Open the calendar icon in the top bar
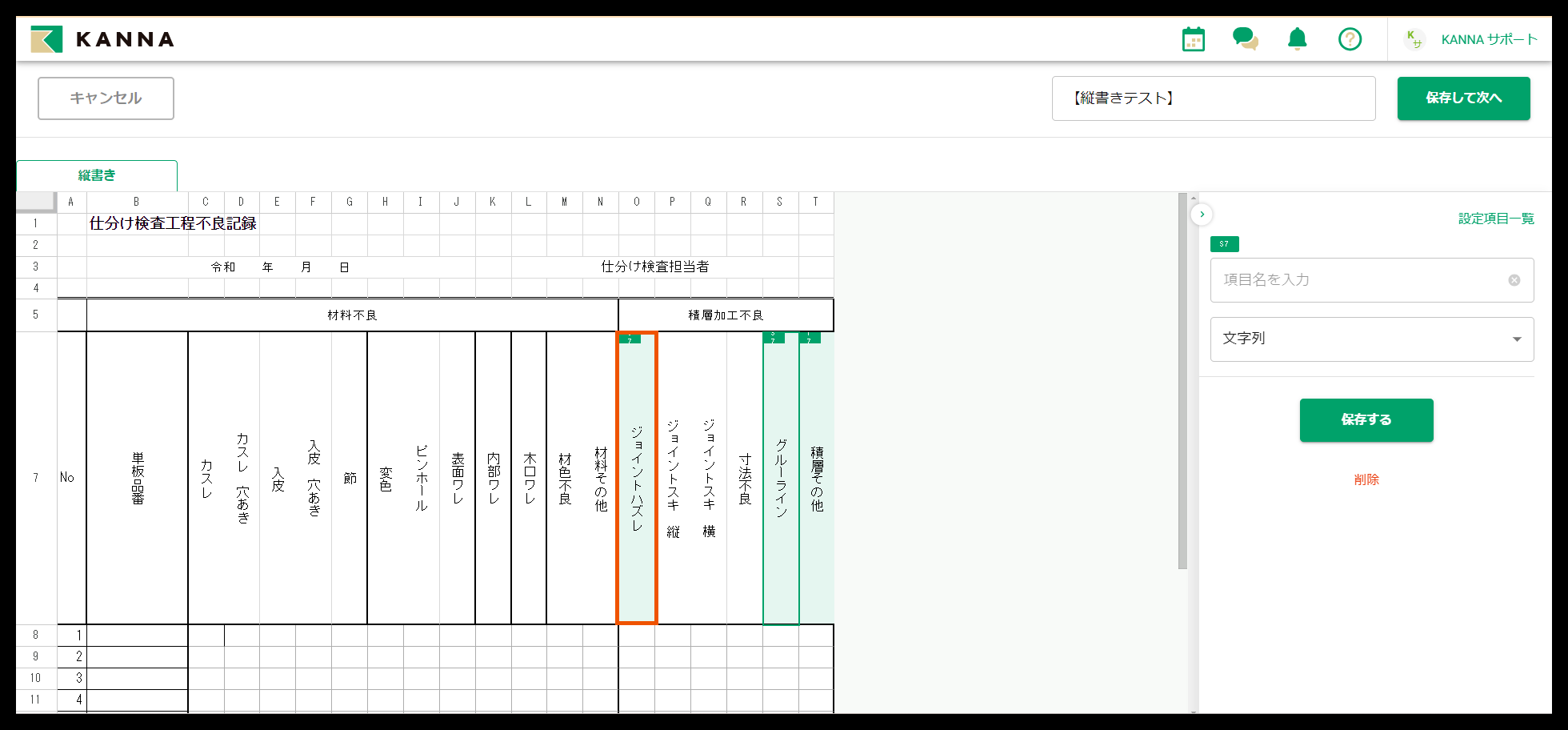This screenshot has width=1568, height=730. point(1193,38)
